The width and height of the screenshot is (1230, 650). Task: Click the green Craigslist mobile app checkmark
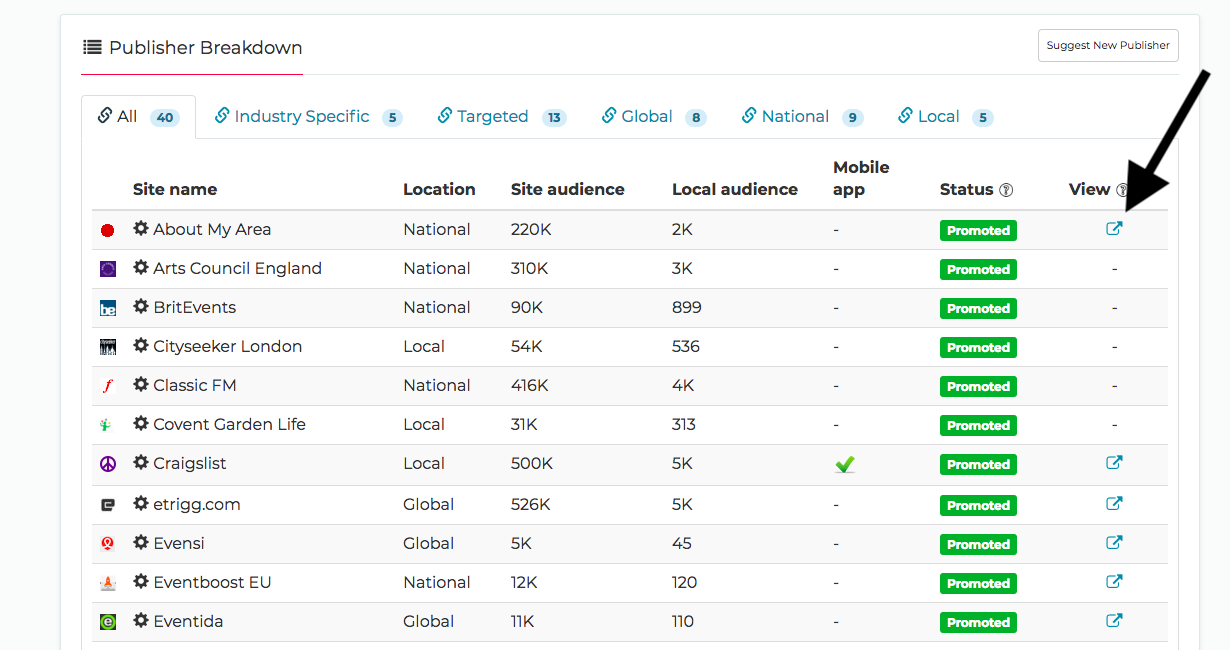(x=845, y=464)
